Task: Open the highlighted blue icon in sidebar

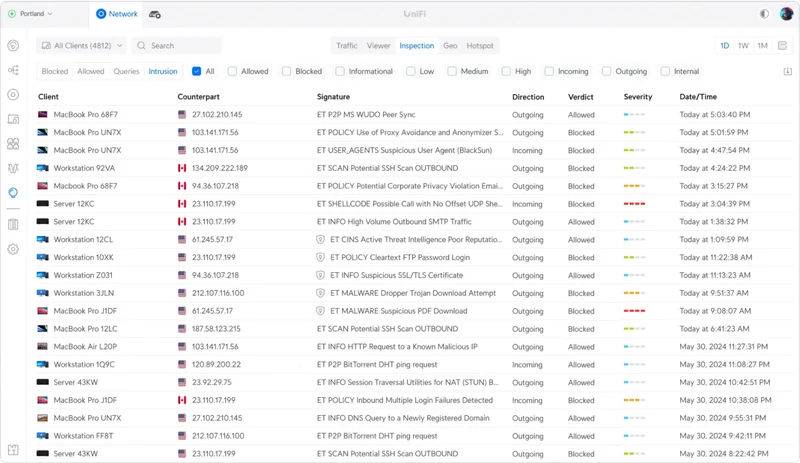Action: [x=13, y=192]
